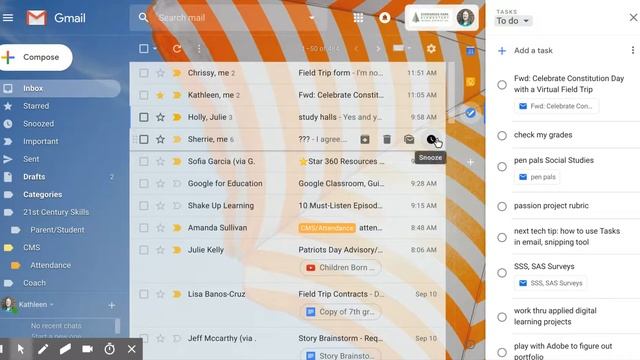Select the pen annotation tool
Viewport: 640px width, 360px height.
click(x=42, y=349)
